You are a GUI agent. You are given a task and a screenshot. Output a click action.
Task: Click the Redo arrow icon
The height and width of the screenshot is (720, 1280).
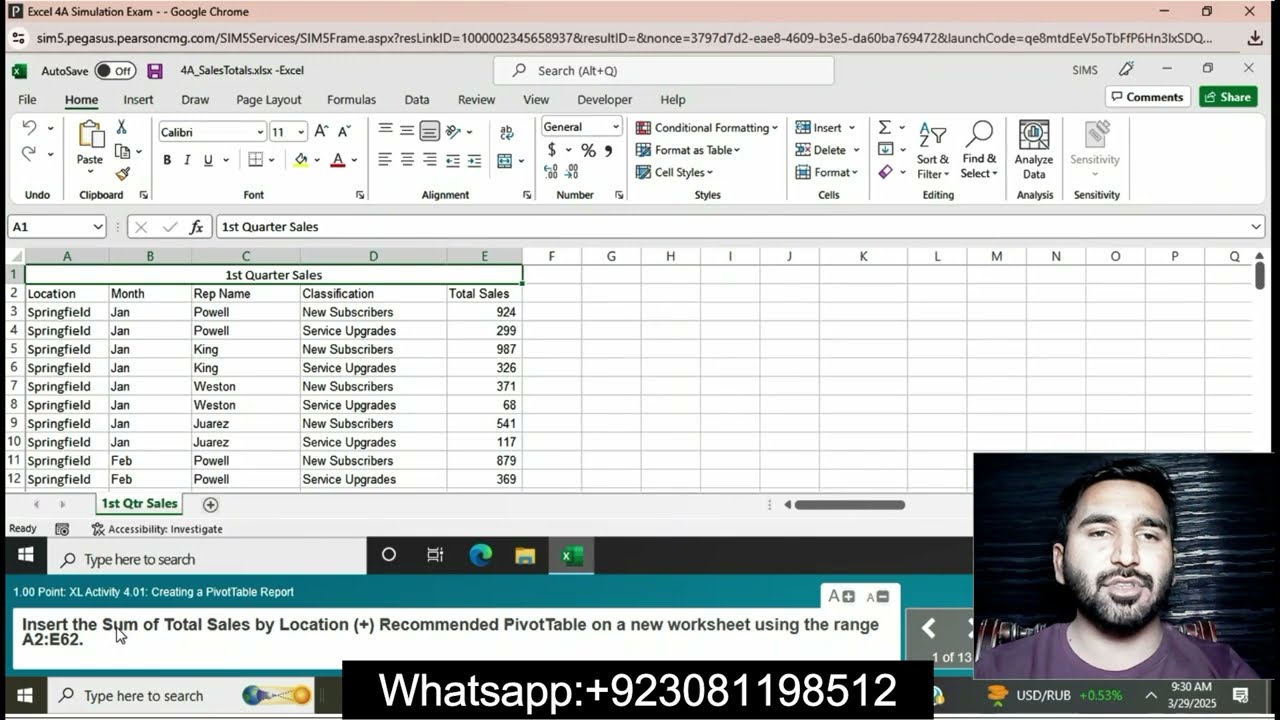coord(29,154)
